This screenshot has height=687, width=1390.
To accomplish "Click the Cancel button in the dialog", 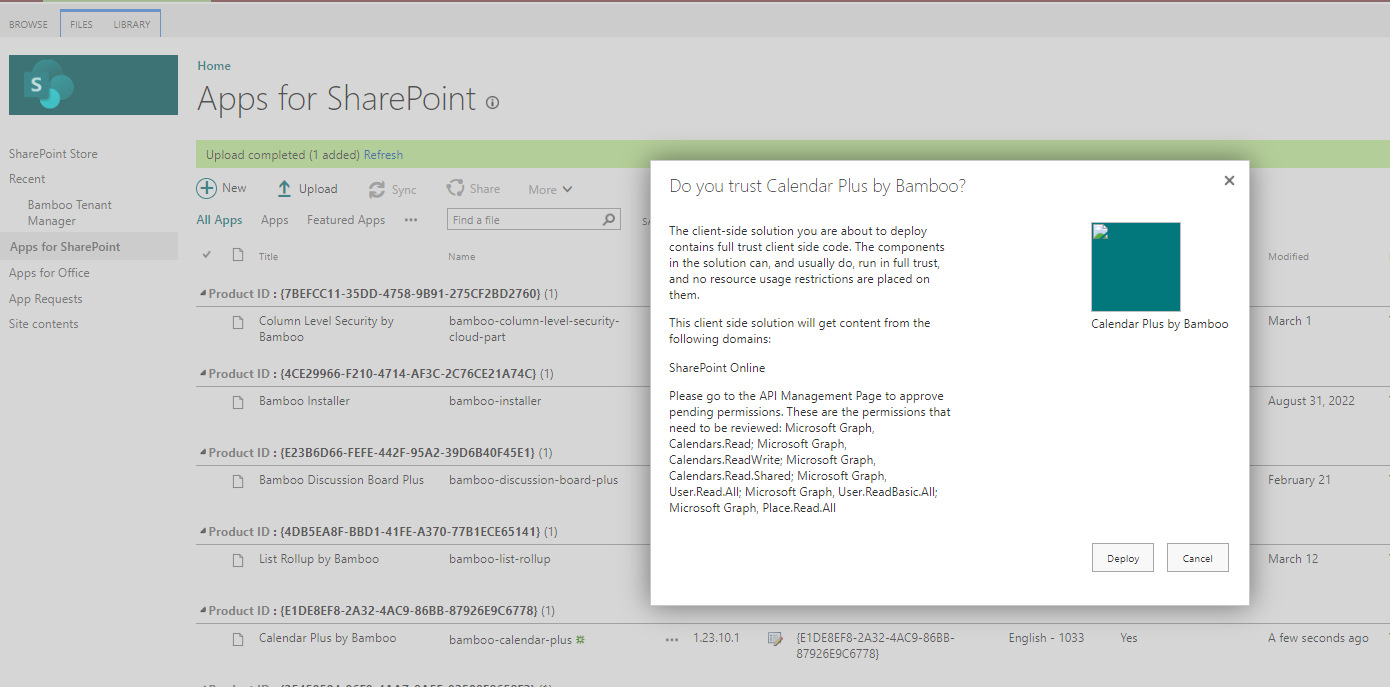I will (1197, 558).
